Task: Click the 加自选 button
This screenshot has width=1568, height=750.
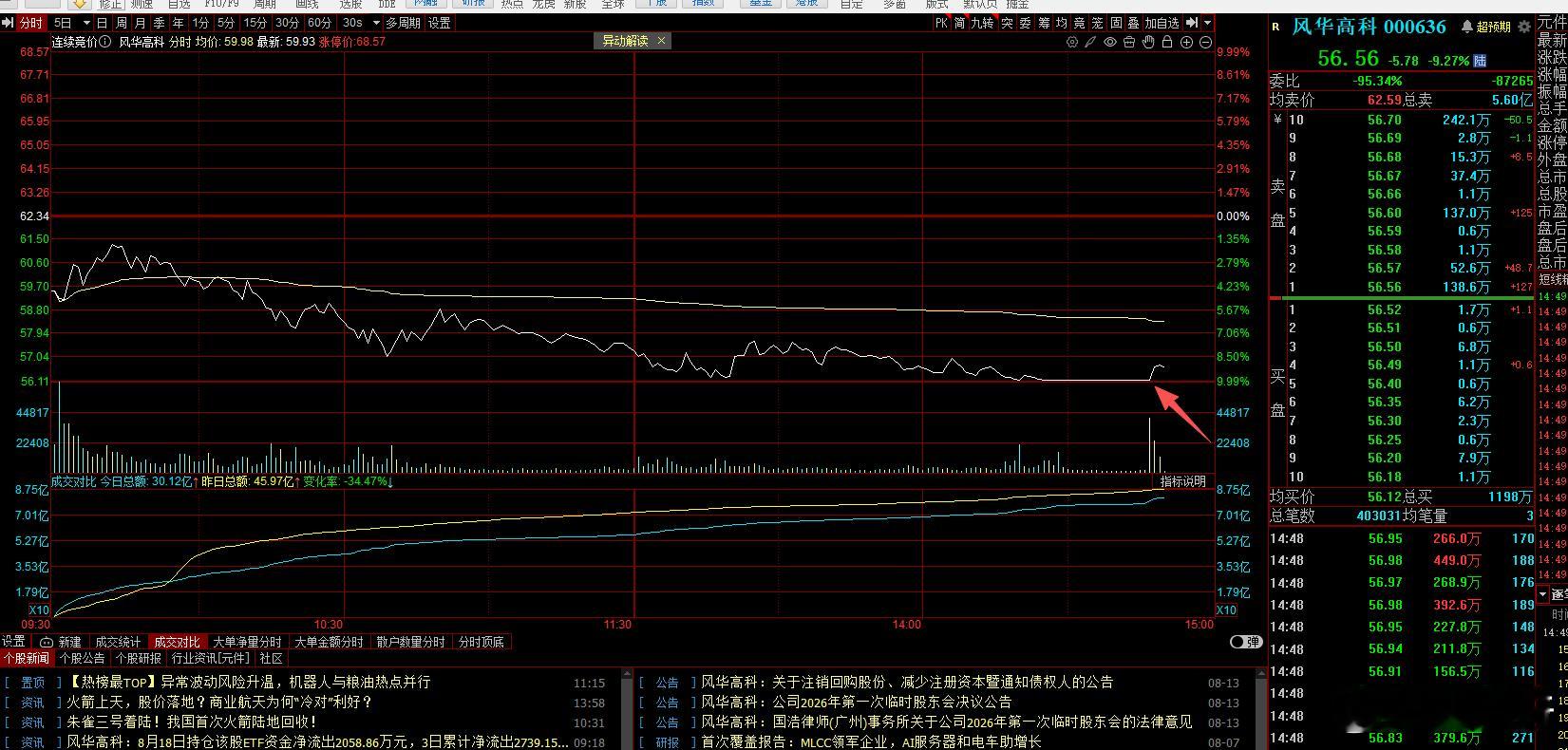Action: (x=1162, y=23)
